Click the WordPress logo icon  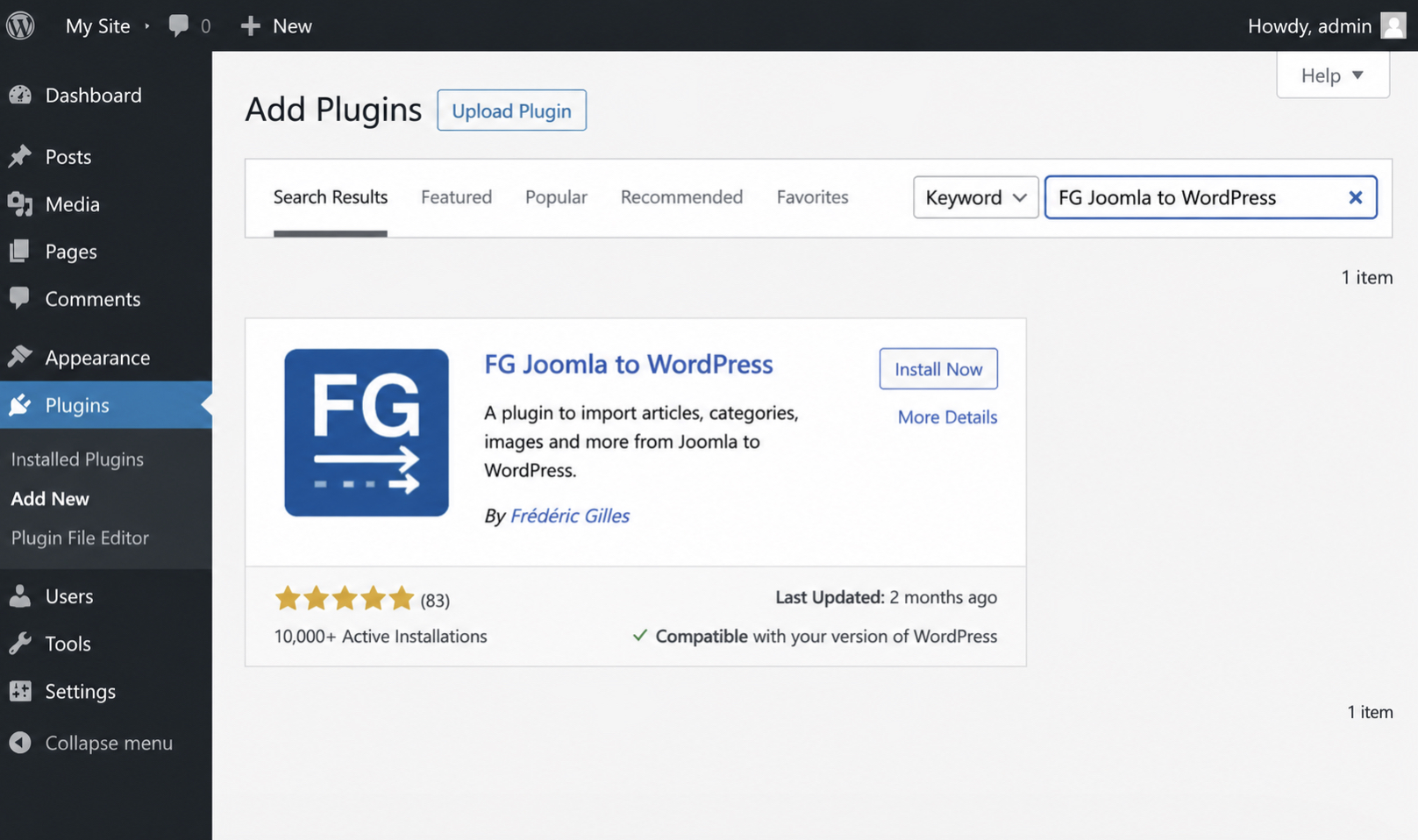(x=20, y=25)
